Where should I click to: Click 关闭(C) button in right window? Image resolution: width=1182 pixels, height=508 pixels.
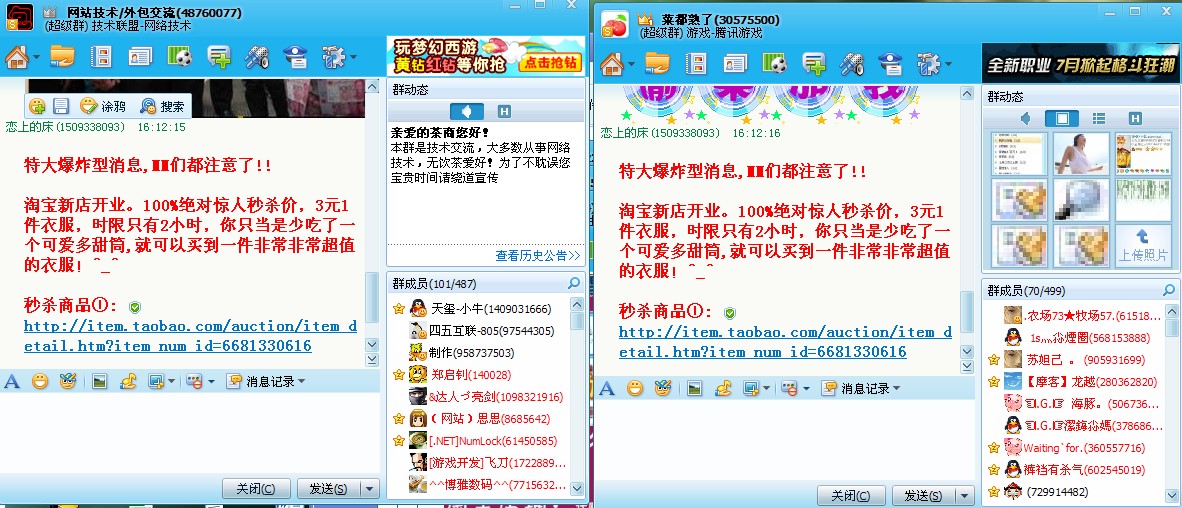point(850,495)
